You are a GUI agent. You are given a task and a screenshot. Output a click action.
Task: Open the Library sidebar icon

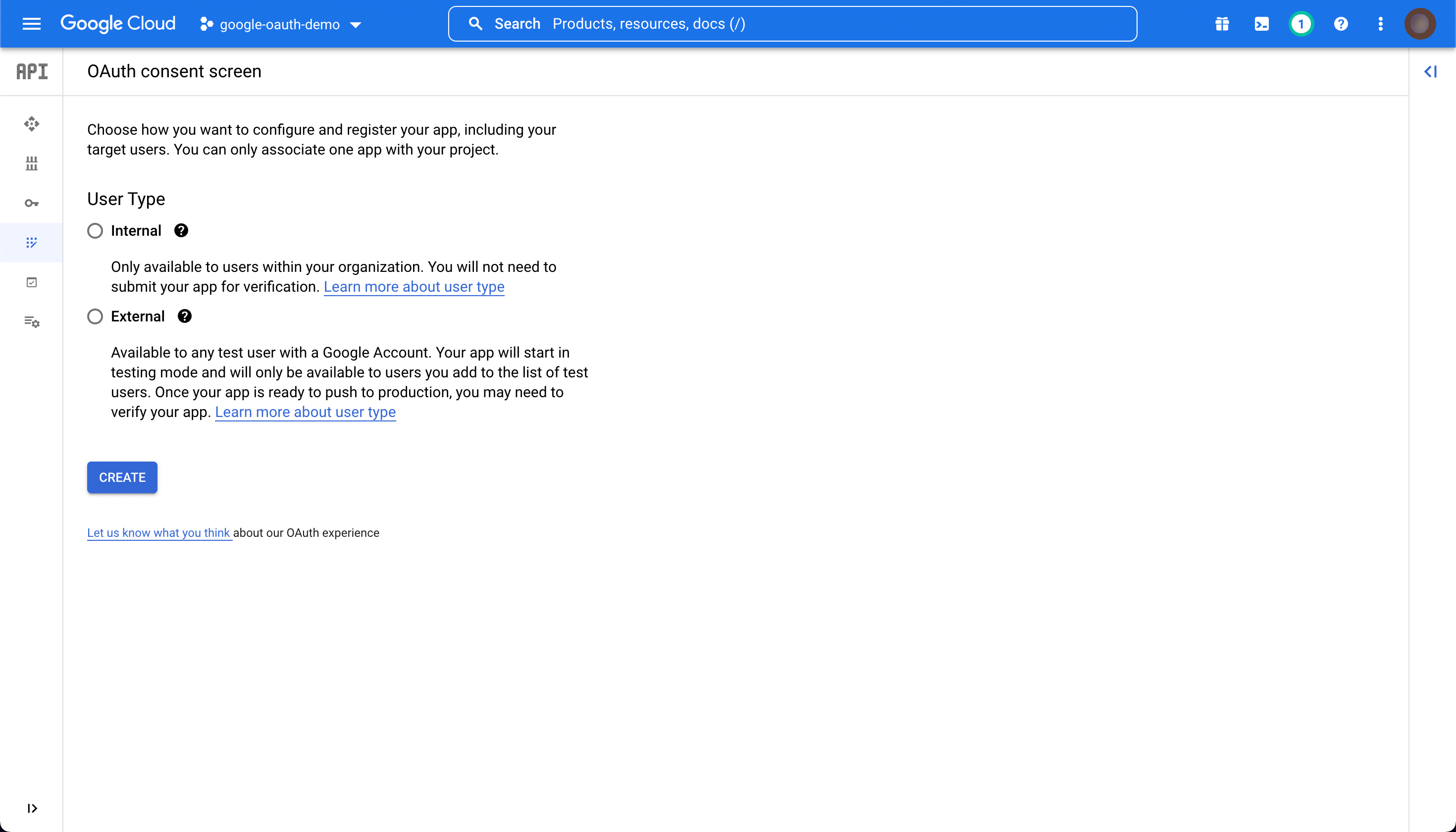click(31, 164)
